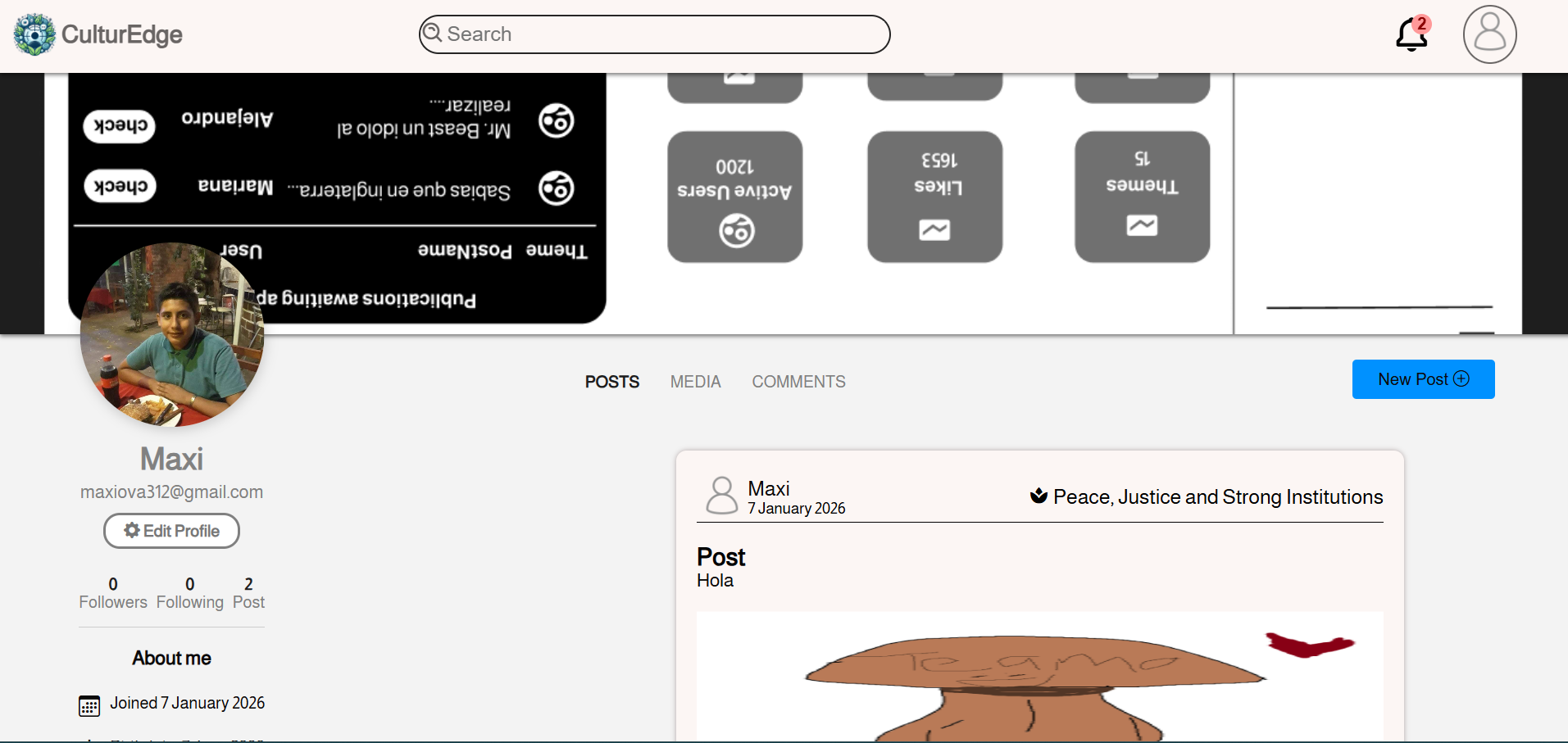1568x743 pixels.
Task: Click the avatar icon beside Maxi's post header
Action: point(722,495)
